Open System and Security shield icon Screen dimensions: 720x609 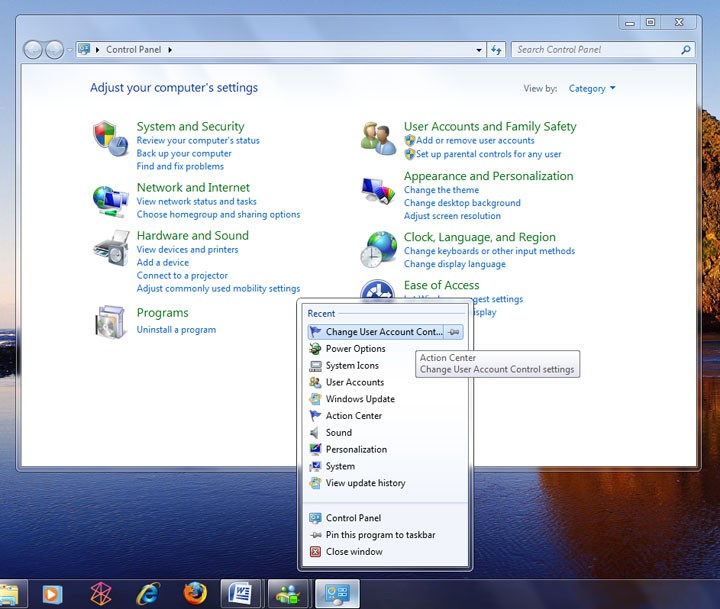pyautogui.click(x=110, y=138)
